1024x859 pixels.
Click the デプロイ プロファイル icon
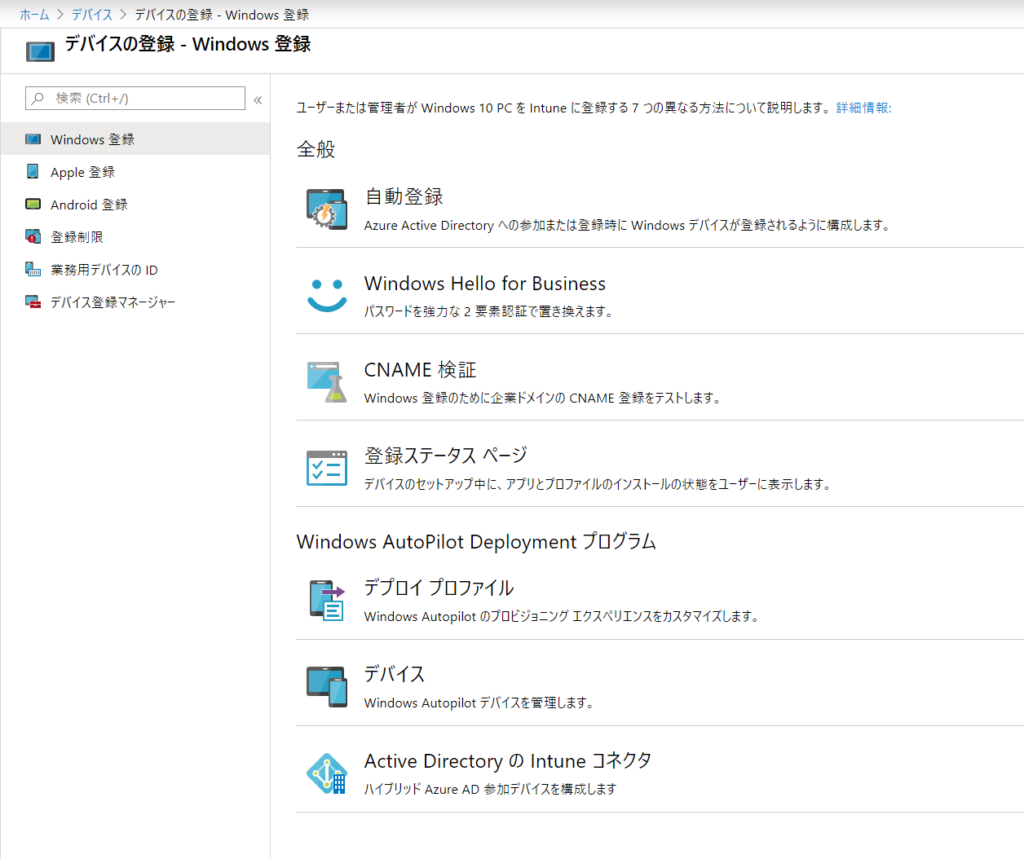327,600
